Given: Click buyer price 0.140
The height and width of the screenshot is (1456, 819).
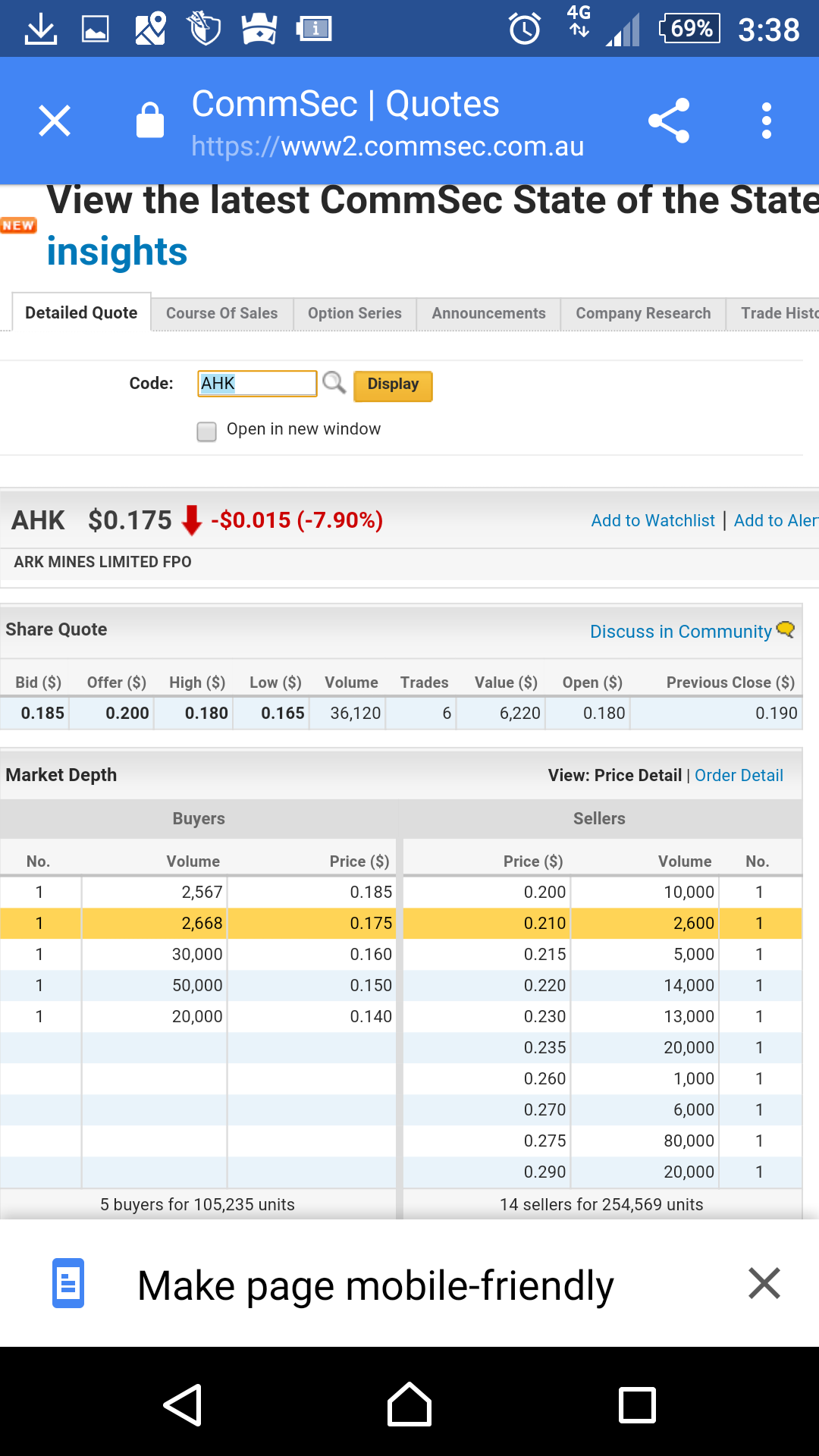Looking at the screenshot, I should (371, 1016).
